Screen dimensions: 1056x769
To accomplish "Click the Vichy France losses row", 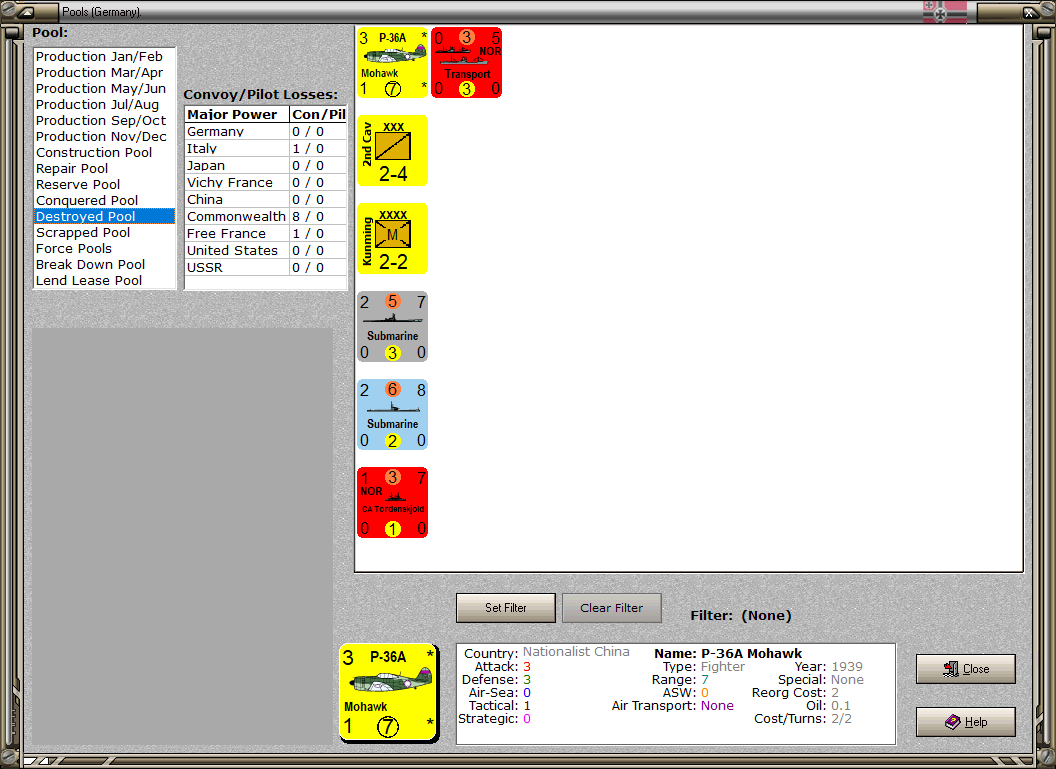I will click(x=266, y=182).
